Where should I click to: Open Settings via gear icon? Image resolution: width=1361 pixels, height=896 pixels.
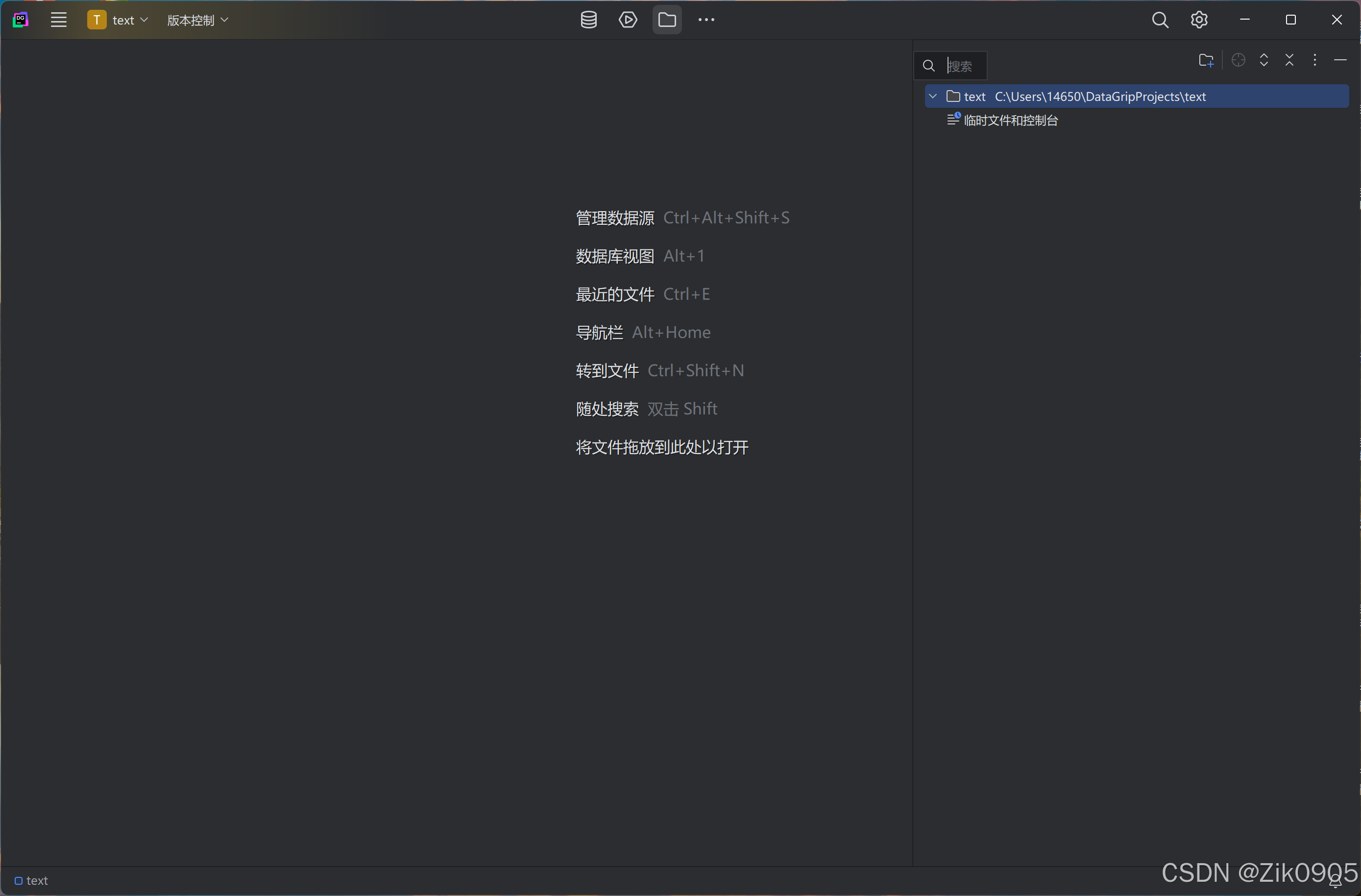click(1199, 20)
